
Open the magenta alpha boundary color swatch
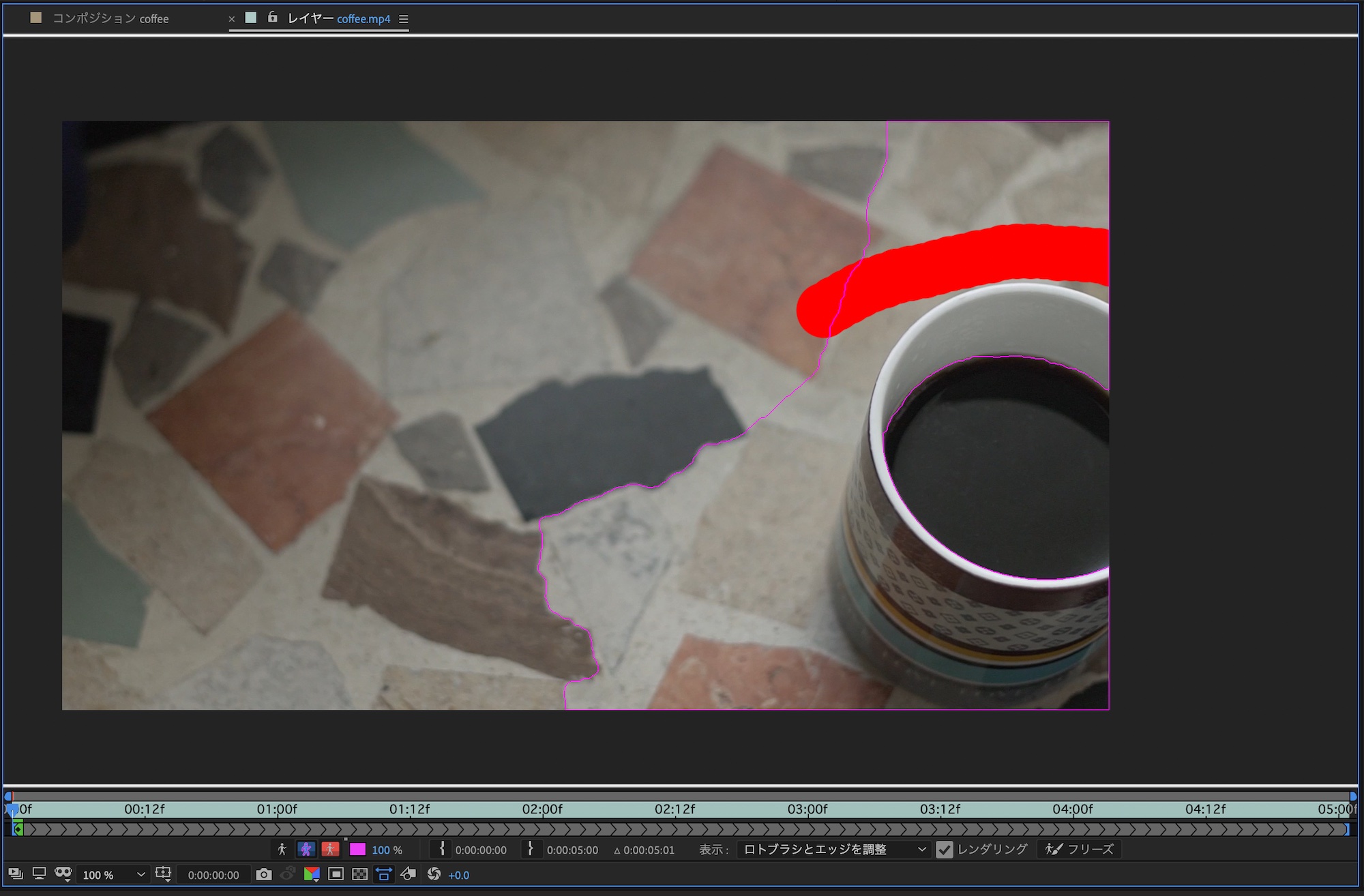click(x=357, y=850)
